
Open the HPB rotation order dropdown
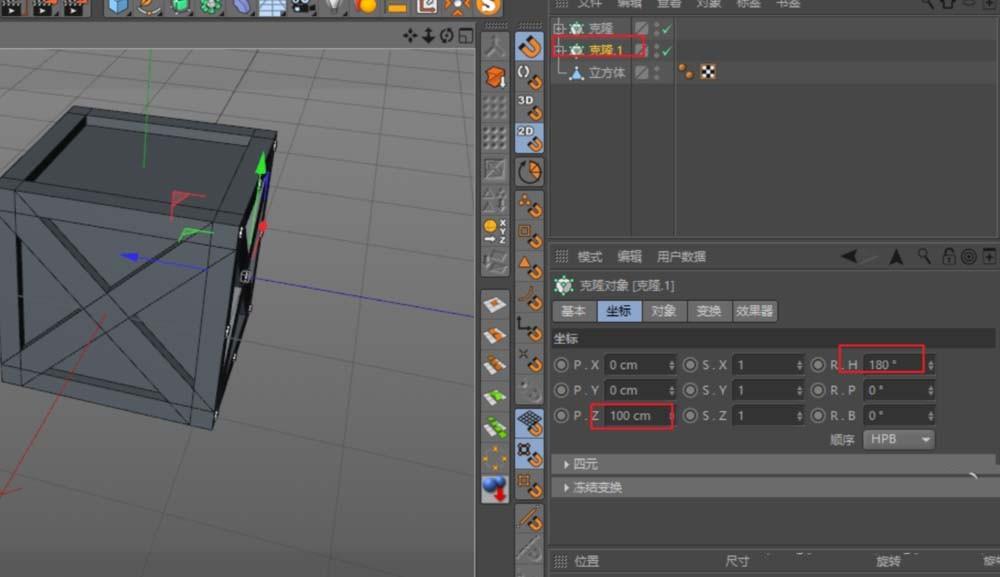tap(898, 439)
